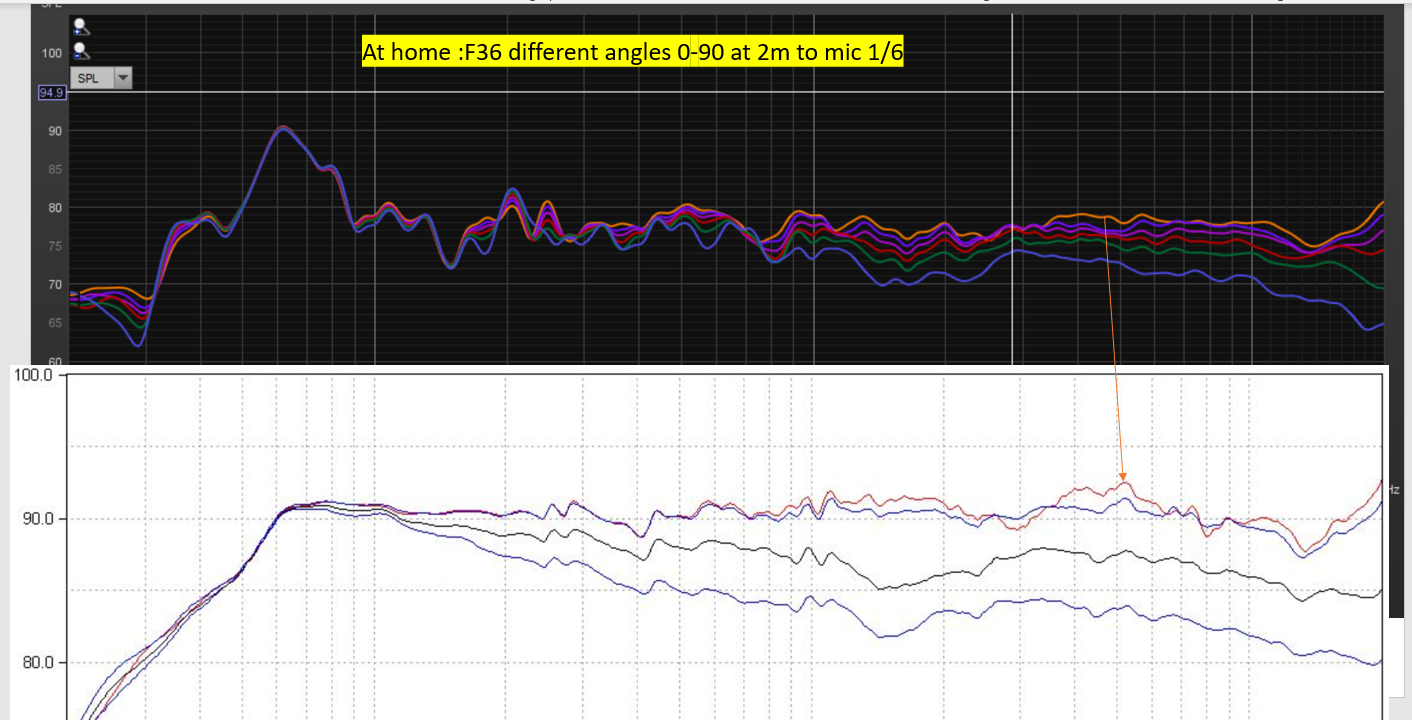Click the 85 label on upper SPL axis

[x=55, y=169]
